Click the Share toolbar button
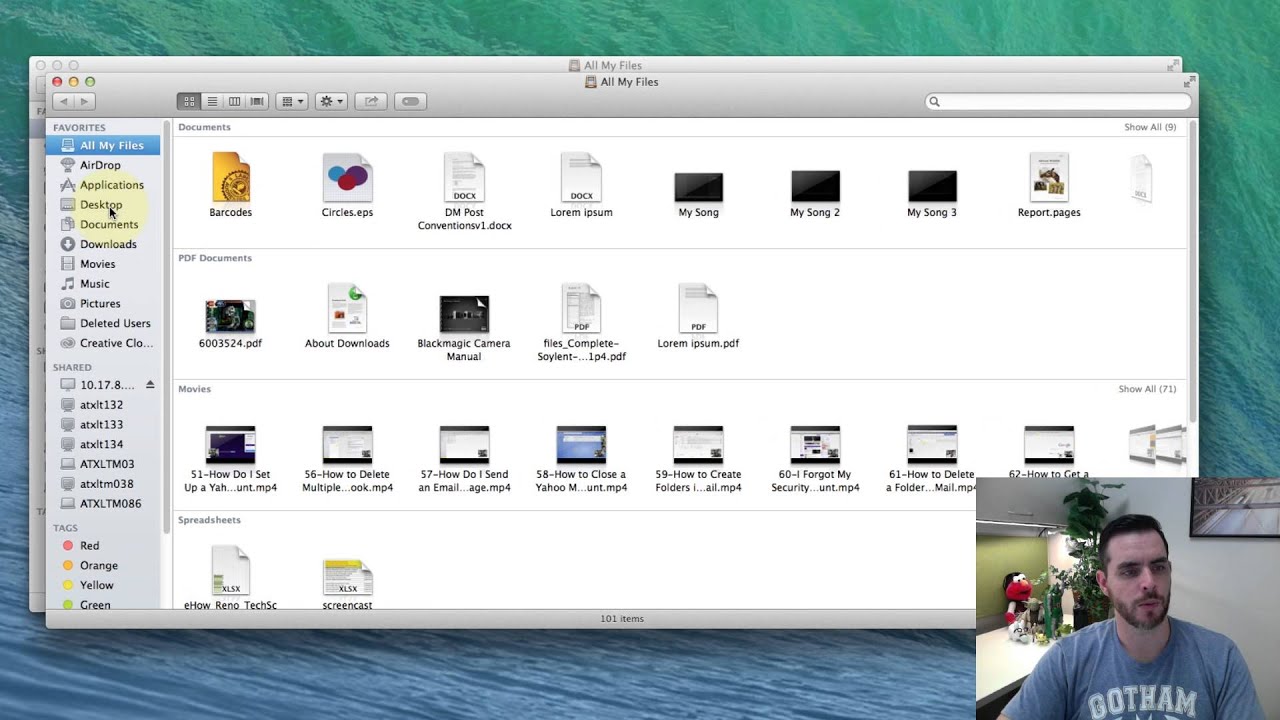 tap(371, 101)
